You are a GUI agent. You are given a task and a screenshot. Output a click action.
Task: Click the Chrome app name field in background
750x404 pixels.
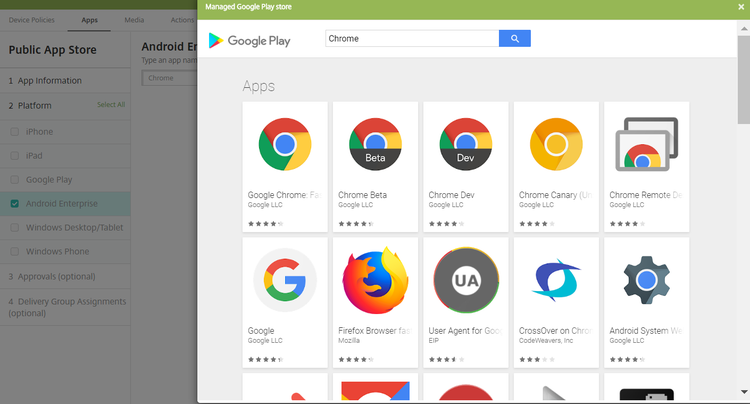pyautogui.click(x=169, y=78)
